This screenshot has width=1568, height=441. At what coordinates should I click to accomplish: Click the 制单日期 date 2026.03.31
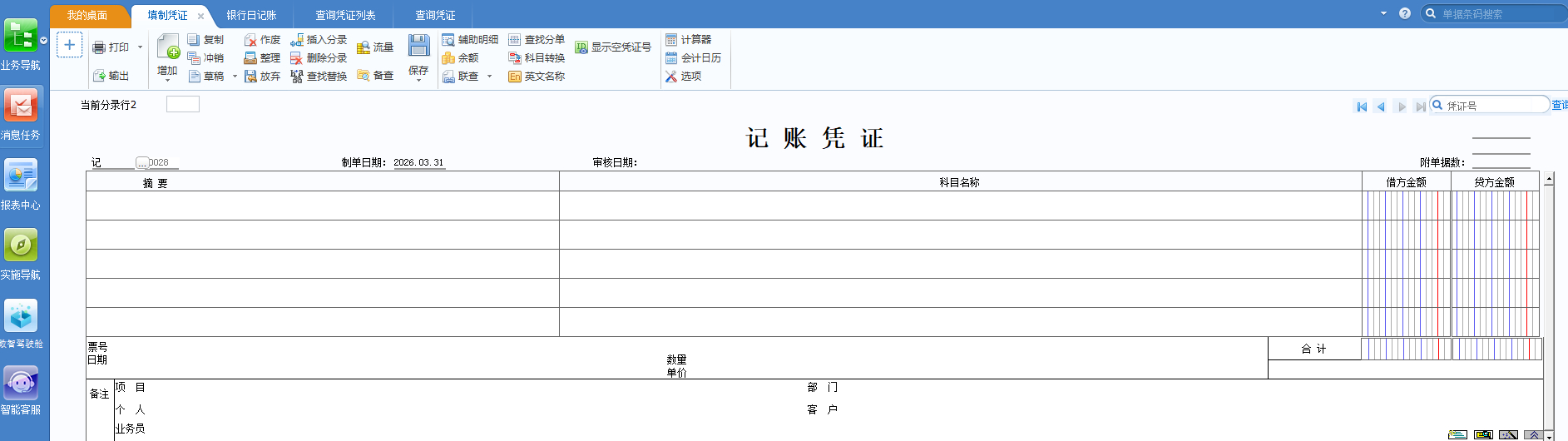tap(418, 163)
